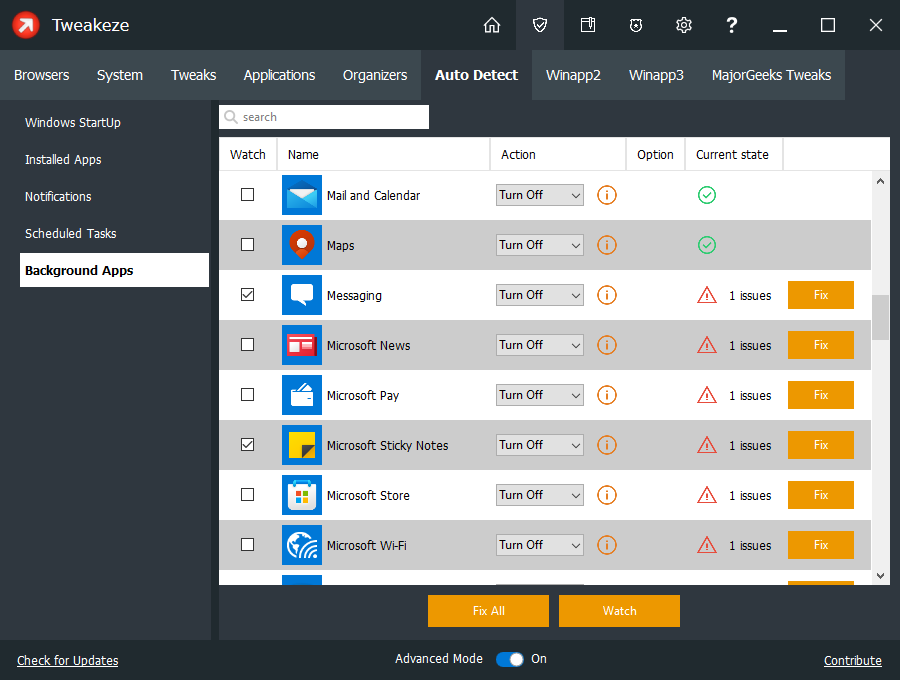Screen dimensions: 900x680
Task: Open Windows StartUp sidebar section
Action: [x=114, y=122]
